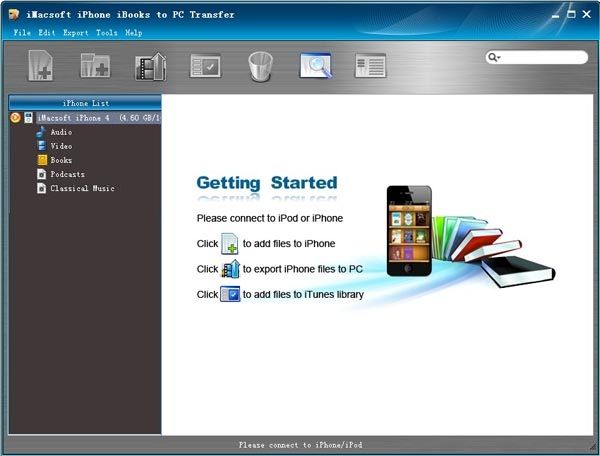Image resolution: width=600 pixels, height=456 pixels.
Task: Collapse the device tree with the orange arrow
Action: 15,117
